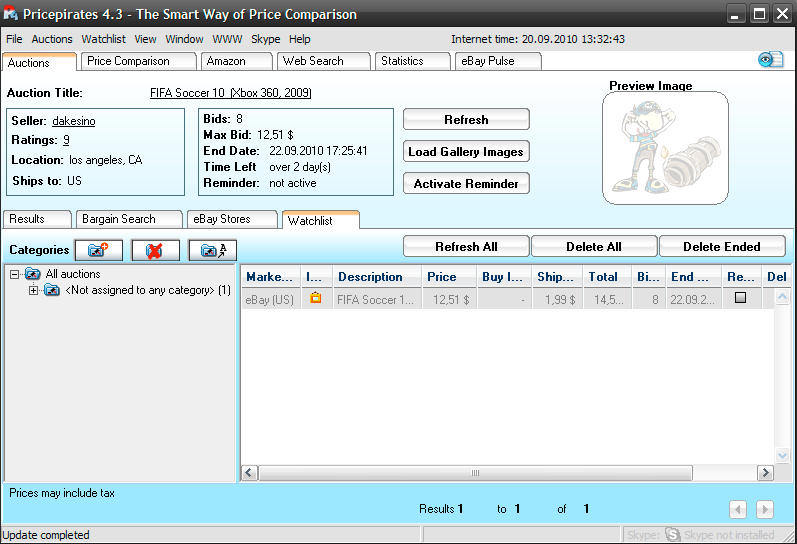
Task: Click the vertical scrollbar up arrow
Action: click(x=782, y=296)
